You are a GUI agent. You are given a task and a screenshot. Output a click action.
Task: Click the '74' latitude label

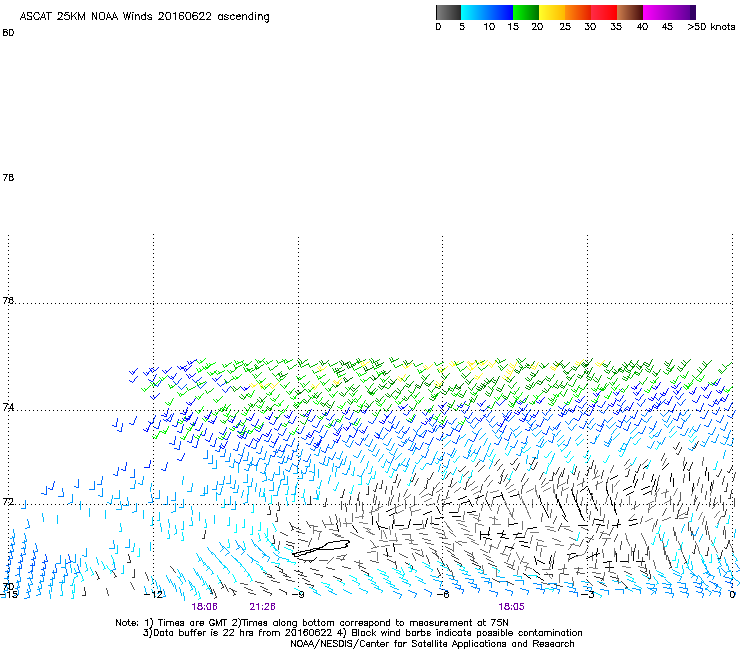pyautogui.click(x=8, y=407)
